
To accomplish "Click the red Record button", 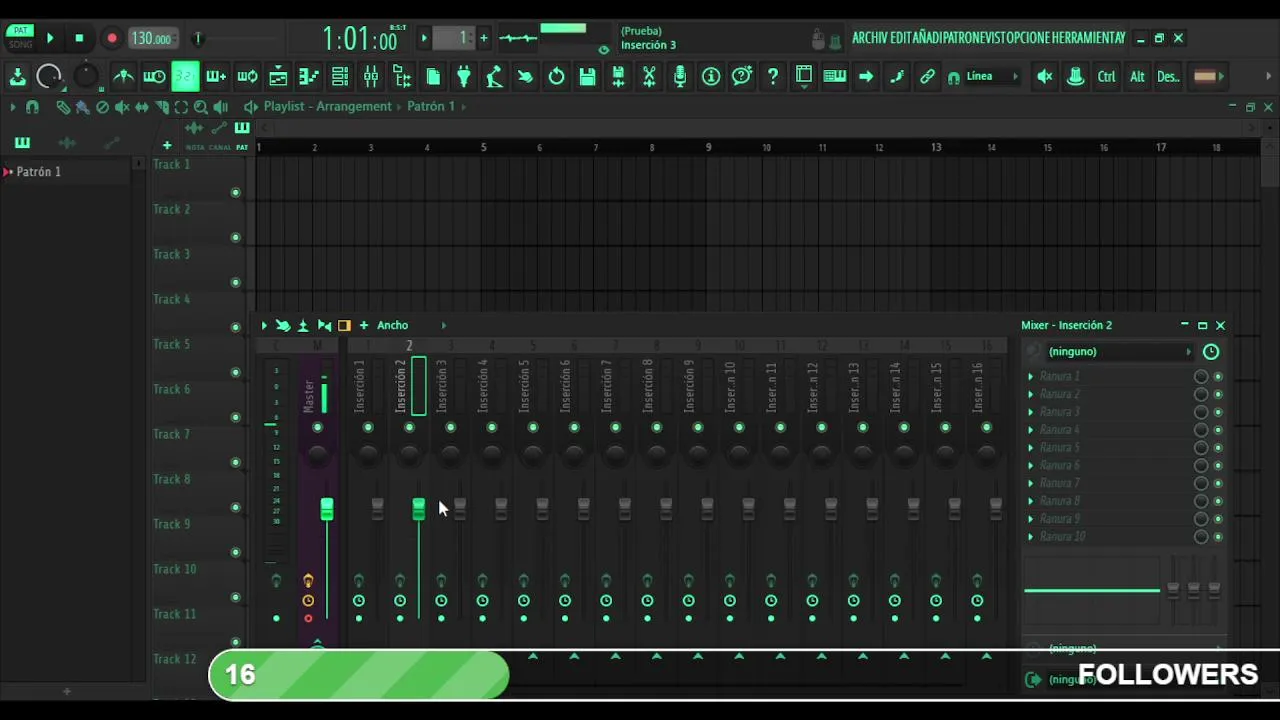I will pos(112,38).
